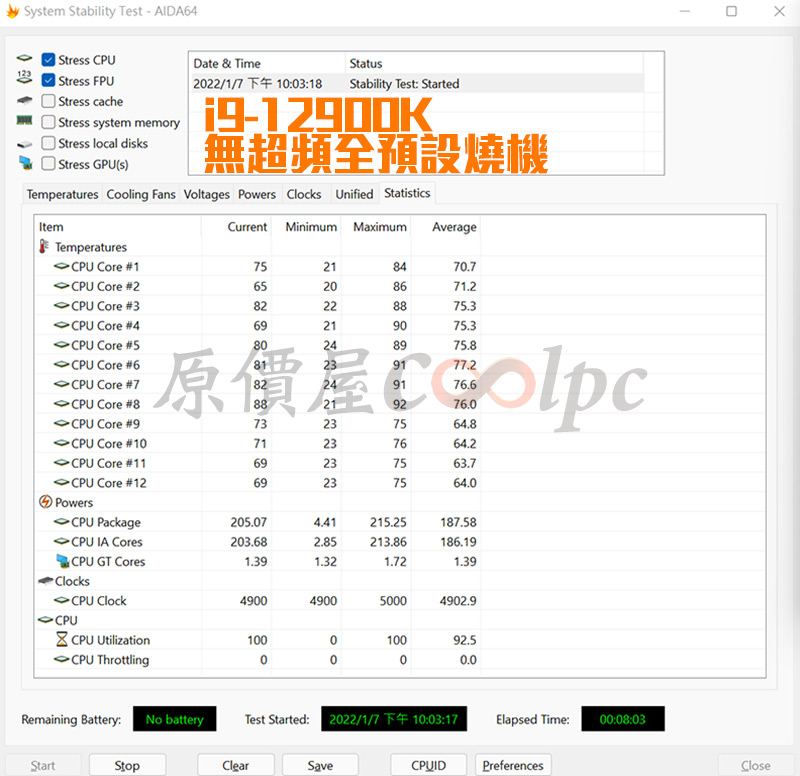The height and width of the screenshot is (776, 800).
Task: Click the CPU Throttling chip icon
Action: 62,659
